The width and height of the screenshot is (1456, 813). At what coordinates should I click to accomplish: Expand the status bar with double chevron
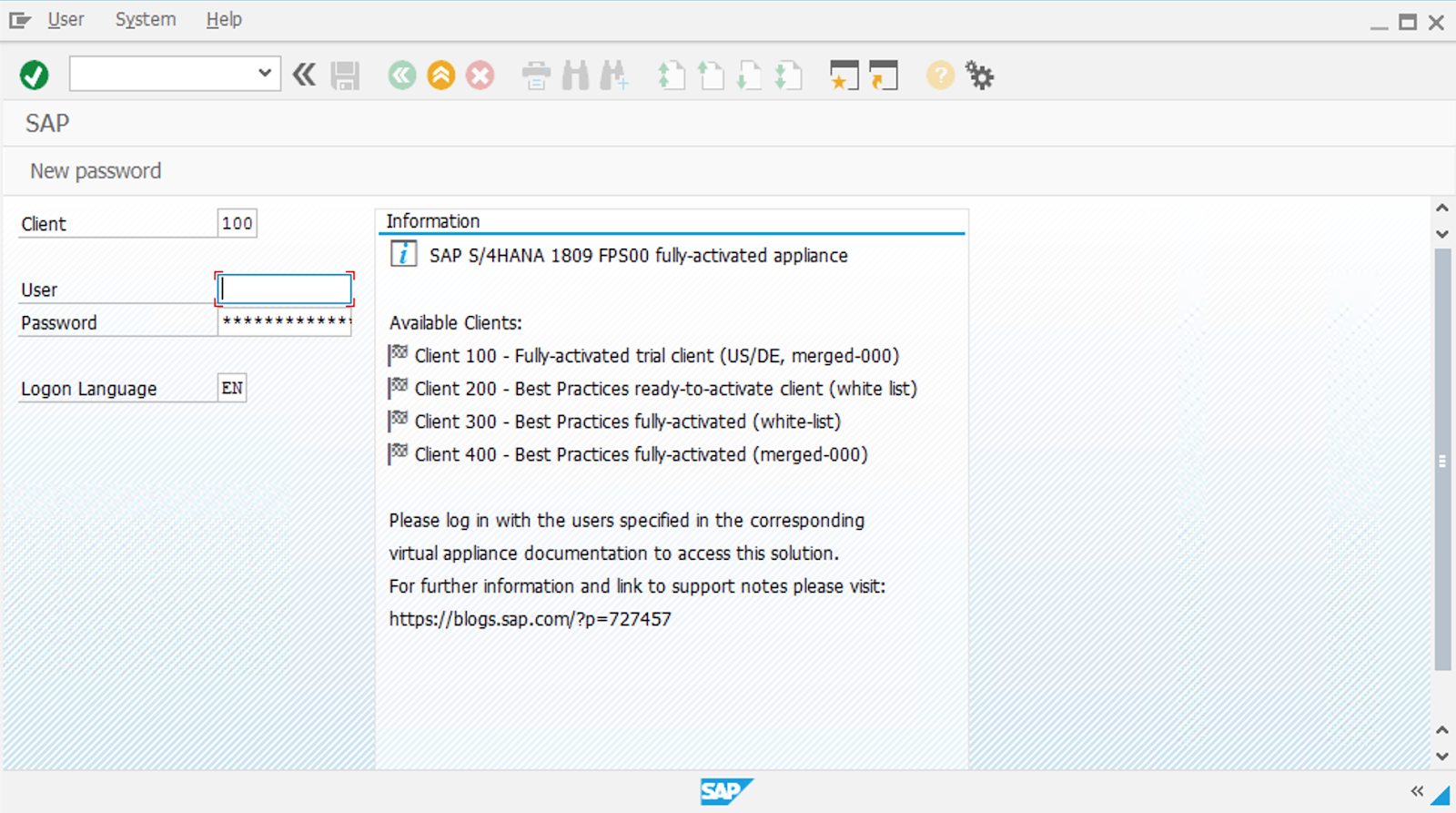coord(1417,791)
